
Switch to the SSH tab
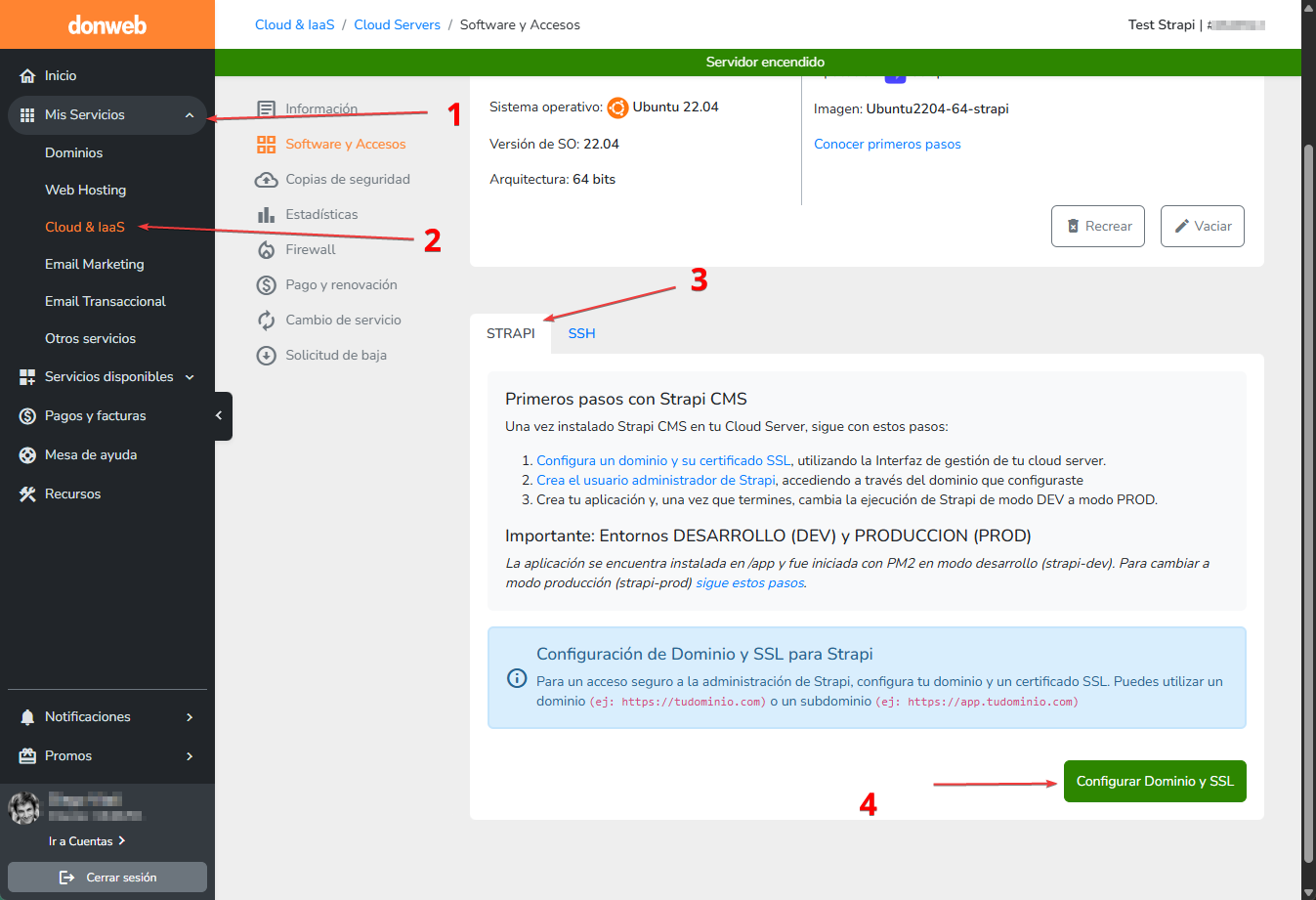(581, 333)
